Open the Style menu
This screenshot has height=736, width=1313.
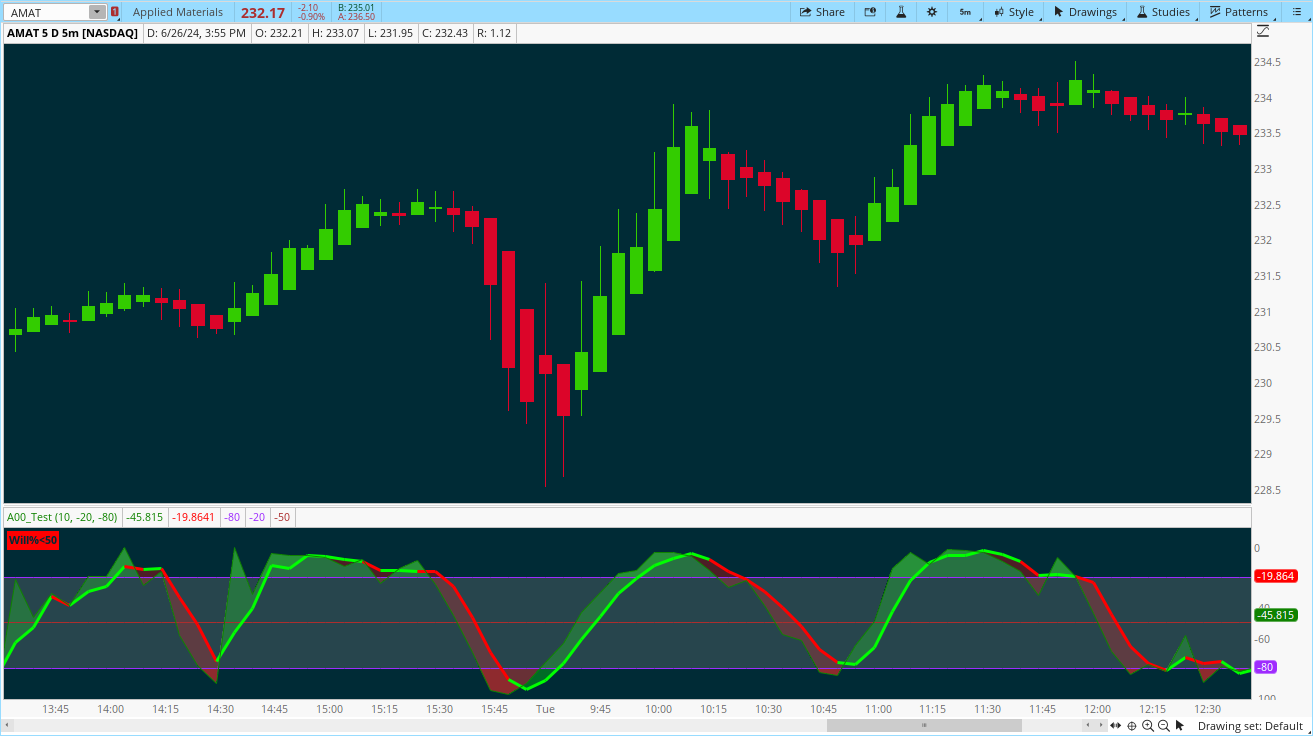1014,12
